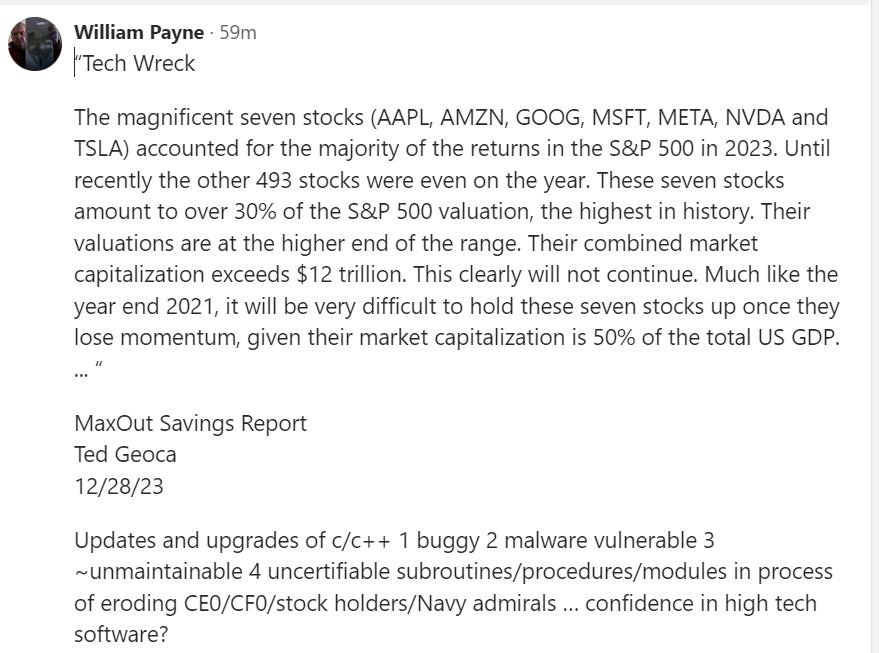This screenshot has height=653, width=879.
Task: Open the William Payne author name link
Action: click(138, 32)
